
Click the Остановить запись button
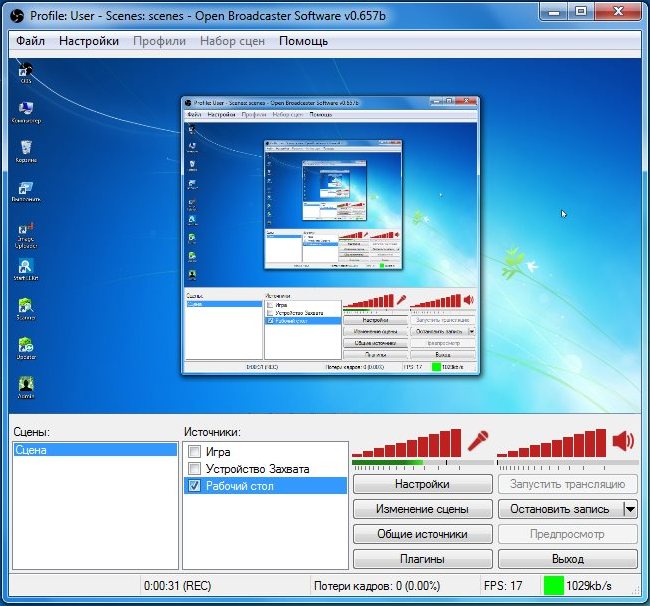pos(560,509)
